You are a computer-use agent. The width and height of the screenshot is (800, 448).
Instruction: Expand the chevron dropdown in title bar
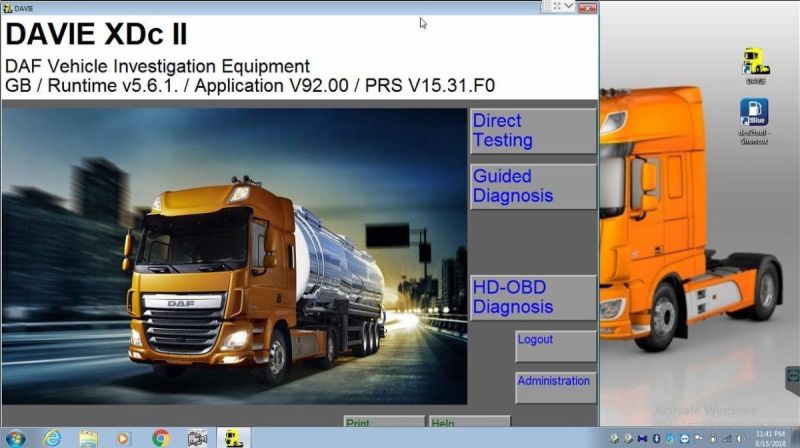point(569,6)
